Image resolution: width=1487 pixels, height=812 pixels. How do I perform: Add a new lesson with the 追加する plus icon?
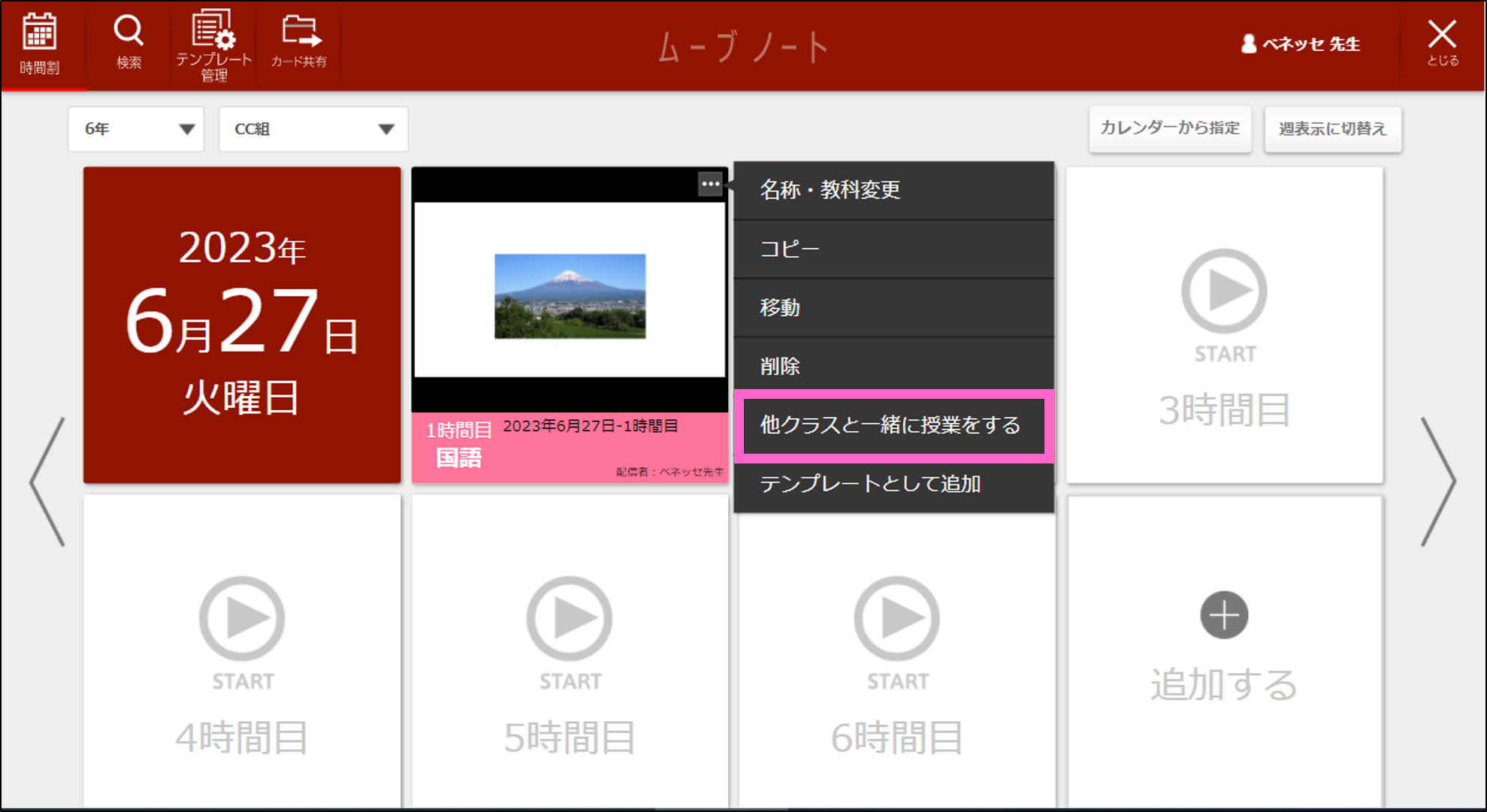click(x=1223, y=614)
